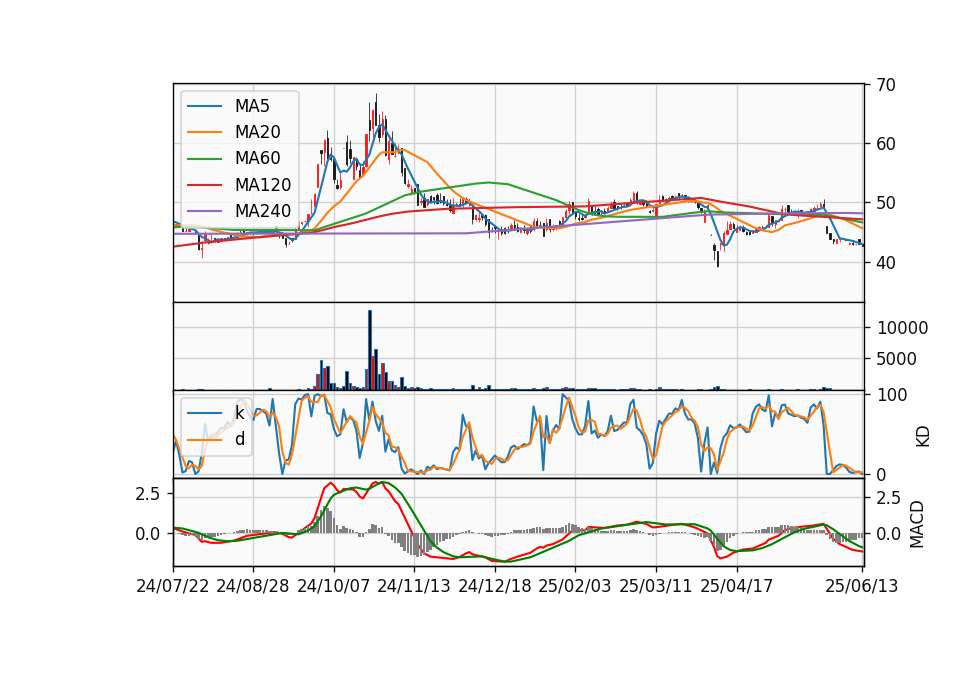Click the 25/06/13 date label
This screenshot has height=690, width=960.
[x=862, y=586]
